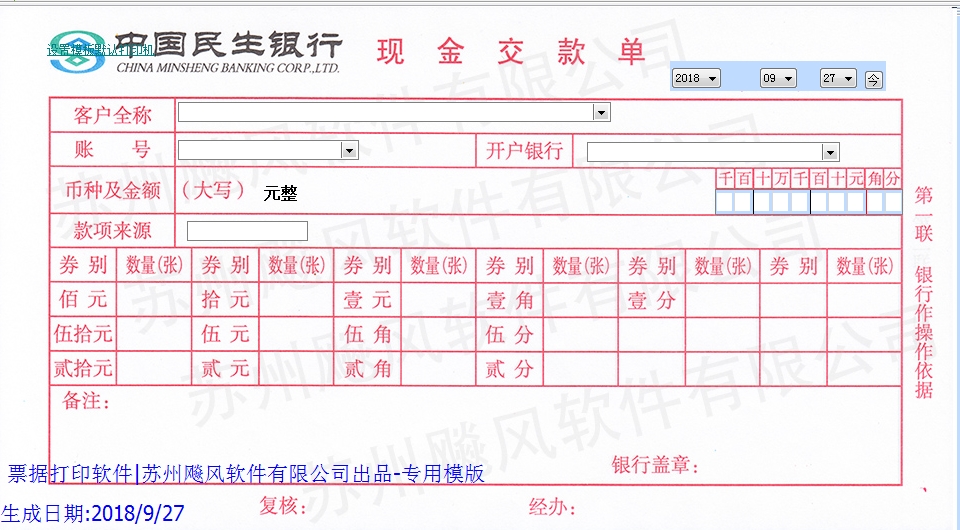
Task: Click the quantity cell beside 佰元
Action: pos(154,300)
